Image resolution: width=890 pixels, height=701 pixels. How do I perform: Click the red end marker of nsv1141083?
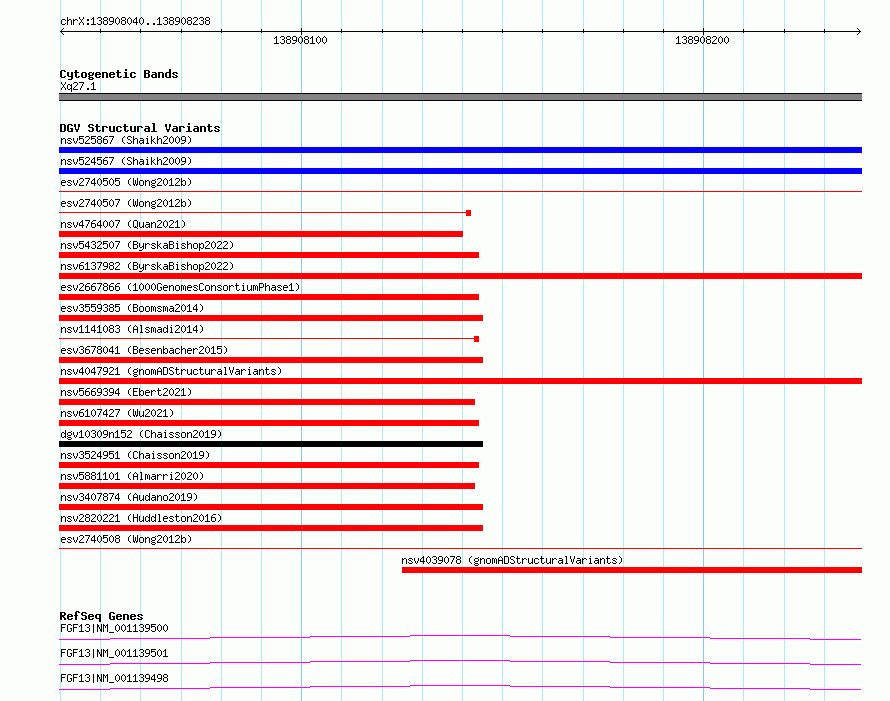[476, 339]
